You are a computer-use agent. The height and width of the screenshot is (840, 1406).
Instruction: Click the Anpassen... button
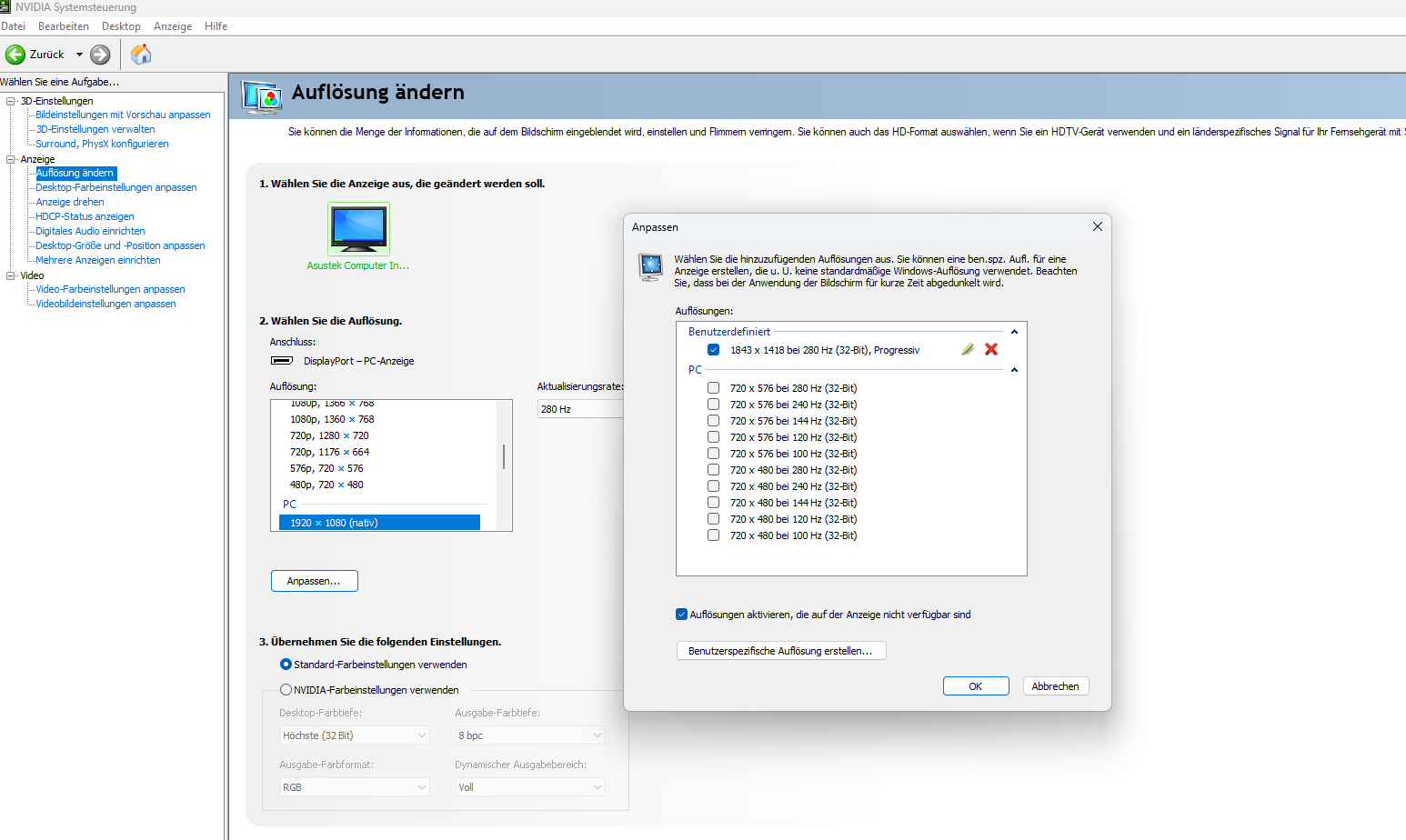pyautogui.click(x=315, y=581)
